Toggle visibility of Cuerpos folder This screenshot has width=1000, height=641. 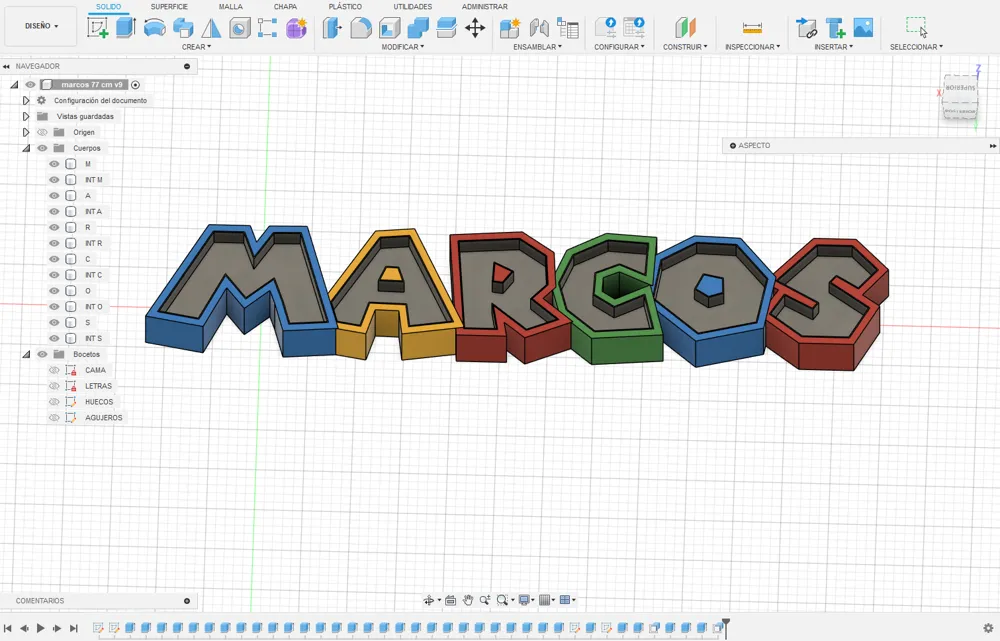coord(42,148)
